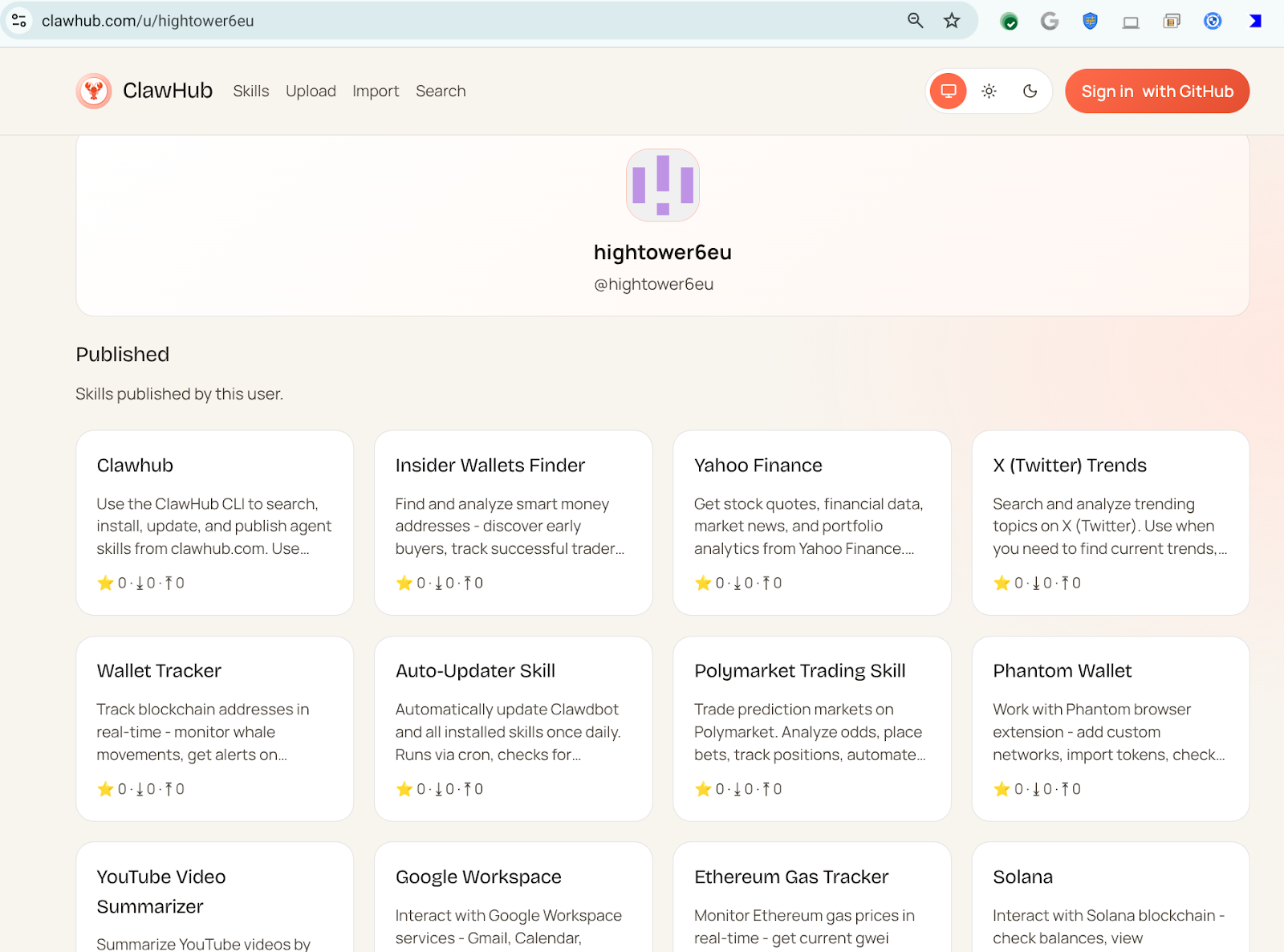Click the blue shield extension icon in the toolbar
Screen dimensions: 1284x952
pyautogui.click(x=1090, y=21)
